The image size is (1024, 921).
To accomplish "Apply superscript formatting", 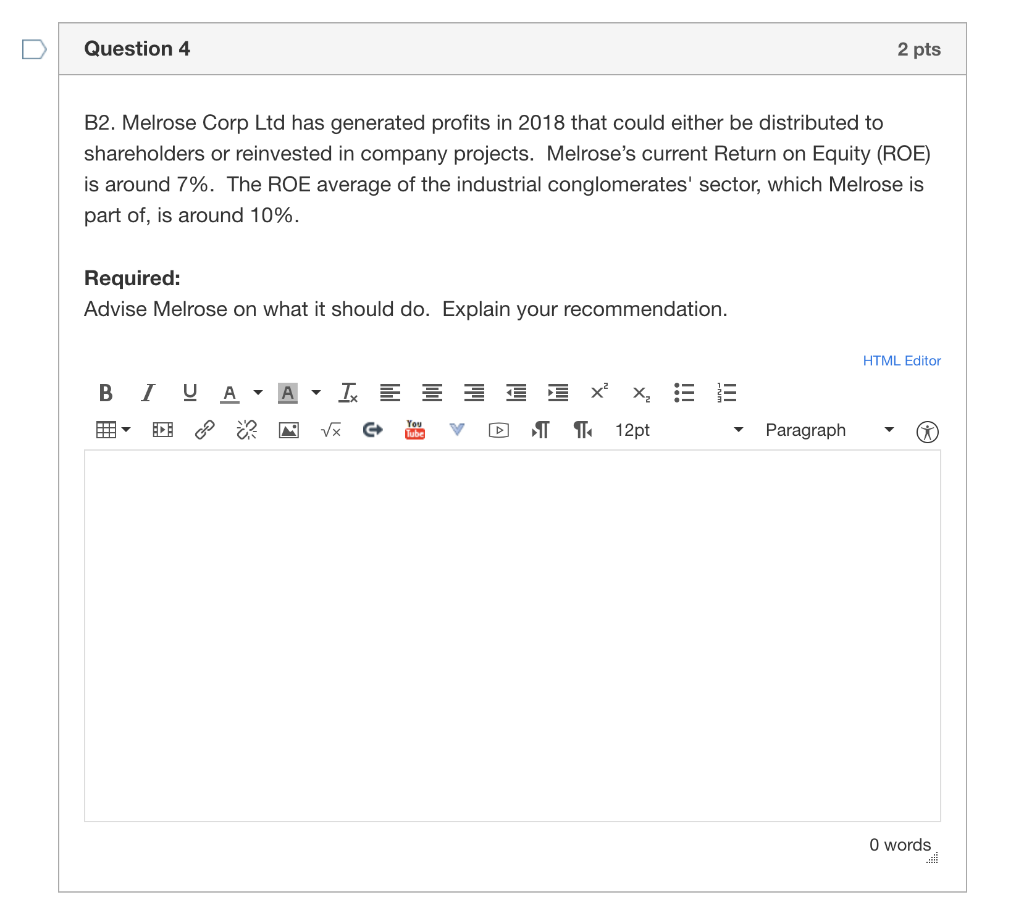I will (598, 392).
